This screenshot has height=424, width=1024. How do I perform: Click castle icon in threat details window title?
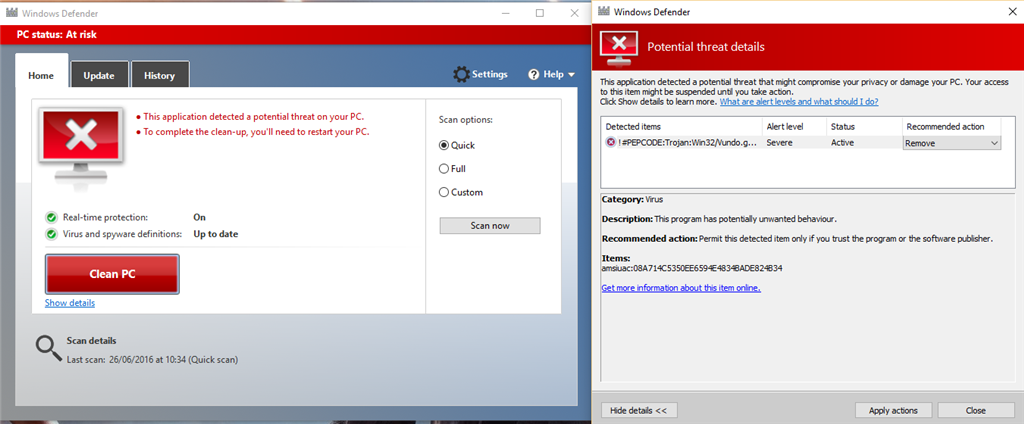pyautogui.click(x=605, y=12)
